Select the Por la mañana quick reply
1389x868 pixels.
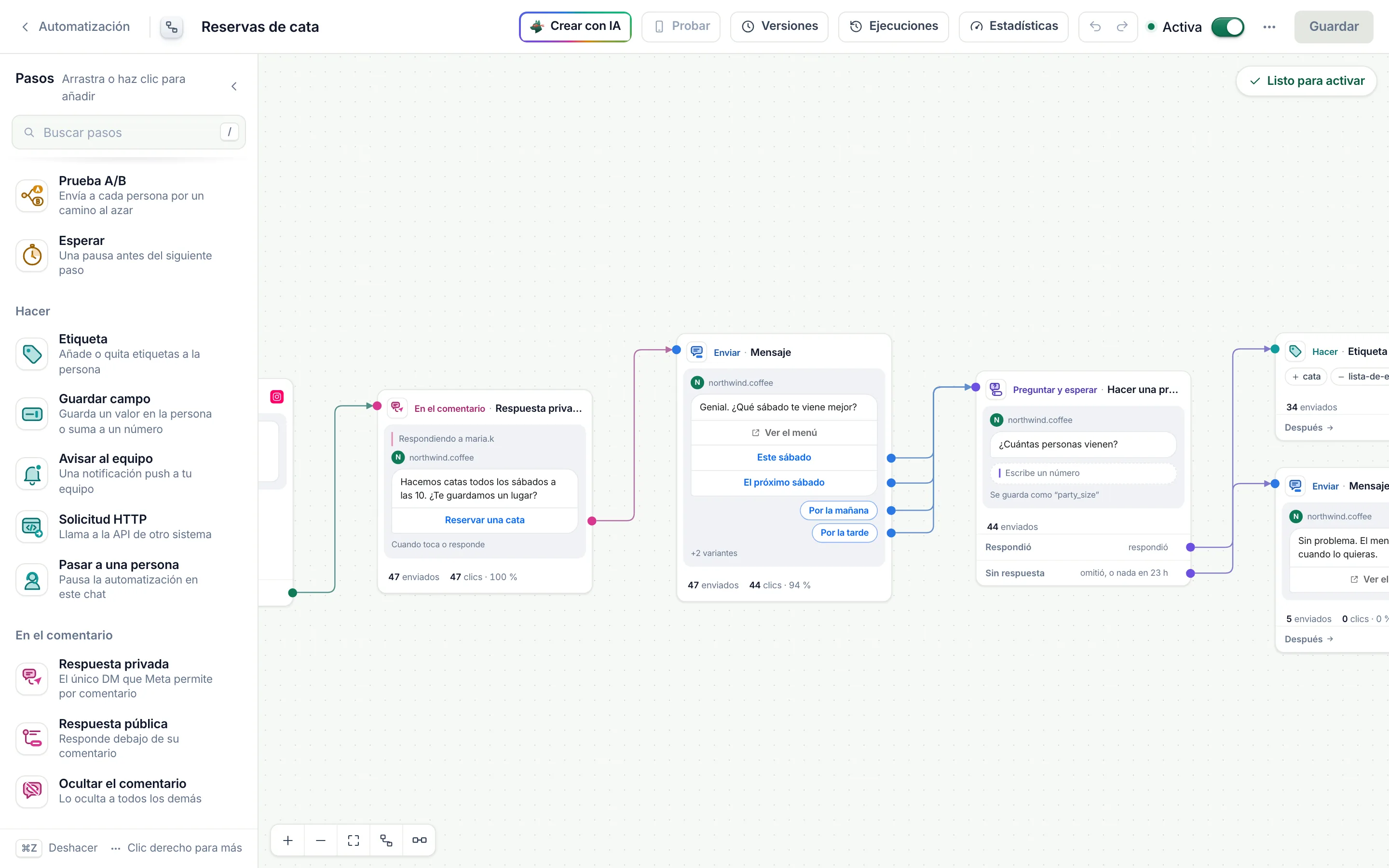[839, 510]
